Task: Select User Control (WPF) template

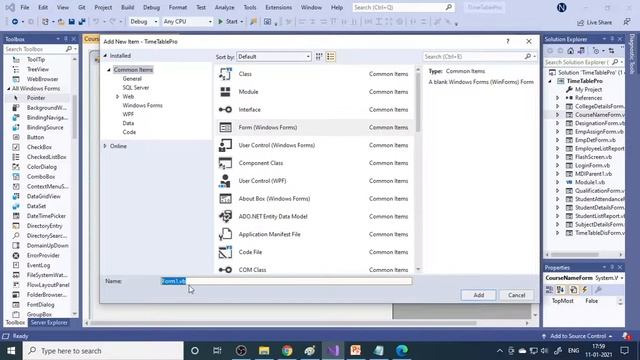Action: coord(314,181)
